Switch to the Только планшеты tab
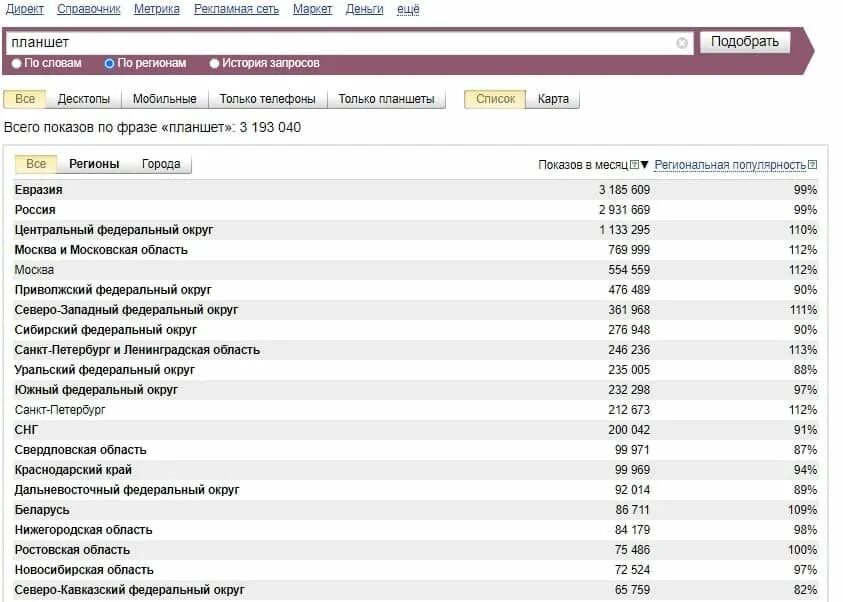The image size is (843, 602). pyautogui.click(x=386, y=99)
